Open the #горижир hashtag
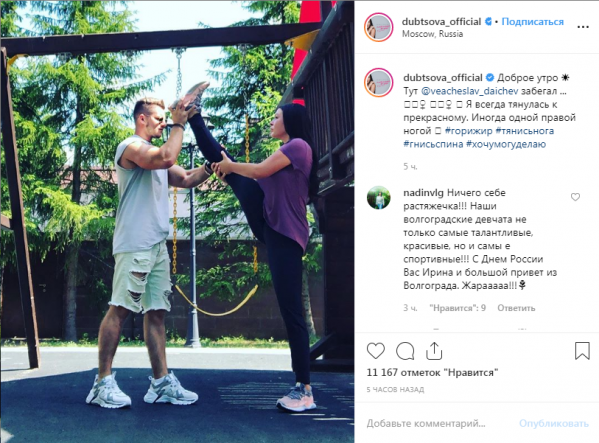The width and height of the screenshot is (599, 443). click(x=468, y=131)
